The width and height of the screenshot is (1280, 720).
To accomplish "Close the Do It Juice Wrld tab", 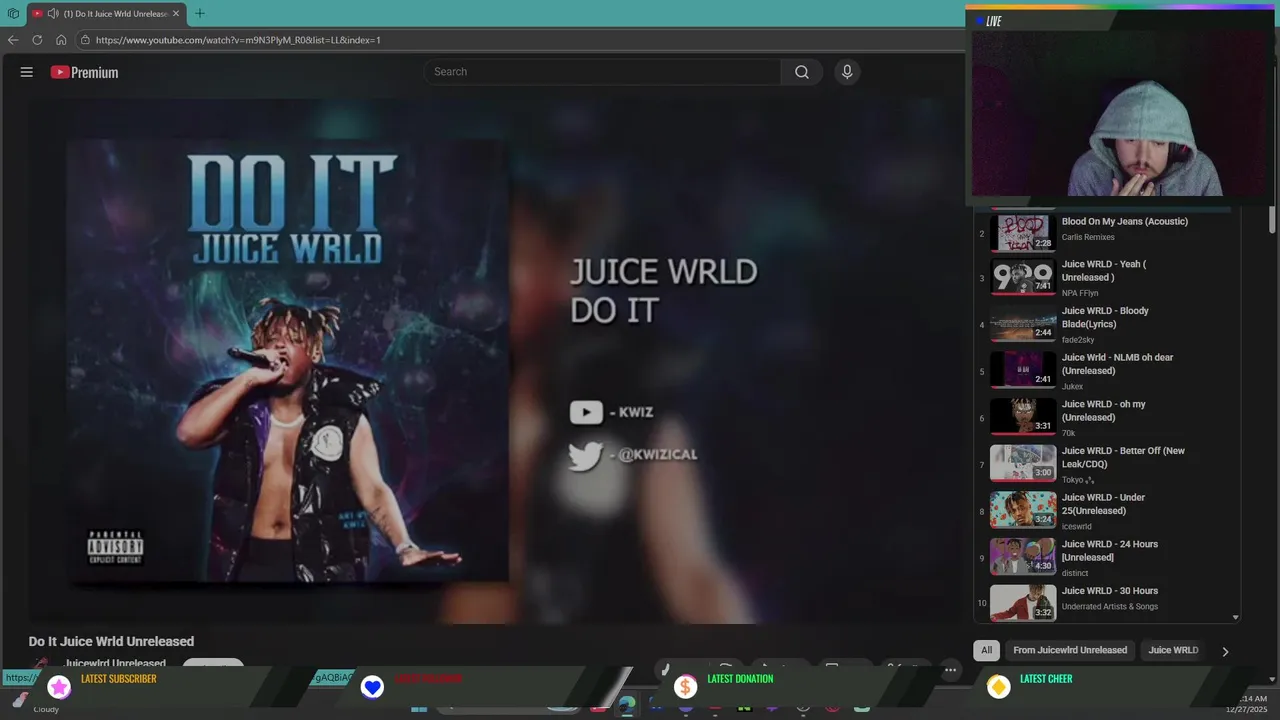I will coord(176,14).
